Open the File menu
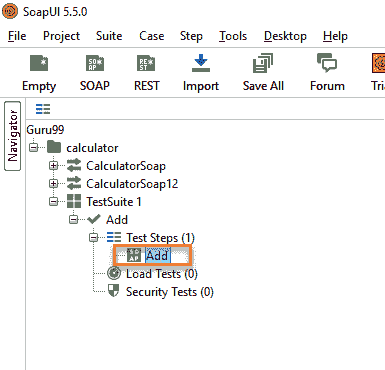This screenshot has height=370, width=385. pyautogui.click(x=17, y=36)
